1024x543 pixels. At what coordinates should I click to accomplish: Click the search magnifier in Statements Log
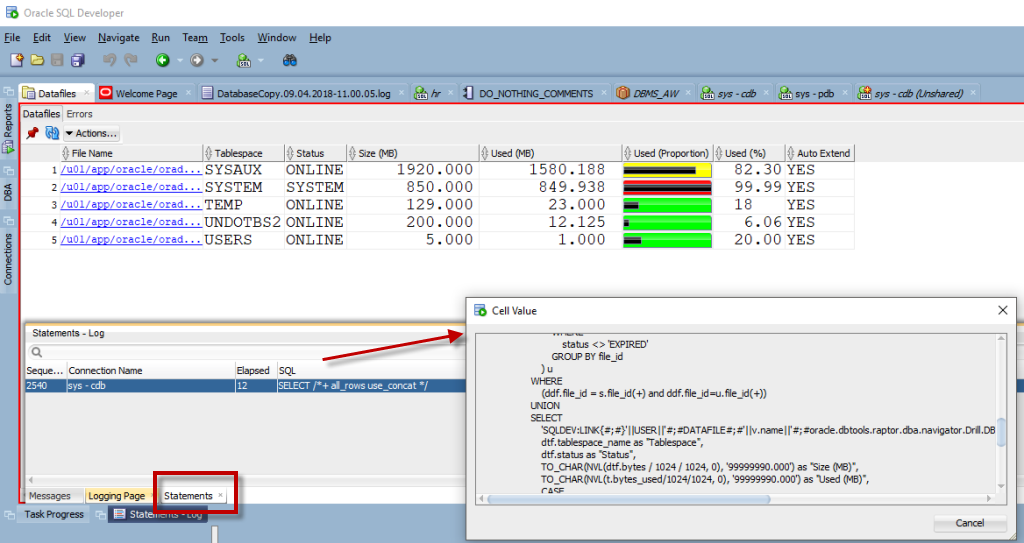37,352
